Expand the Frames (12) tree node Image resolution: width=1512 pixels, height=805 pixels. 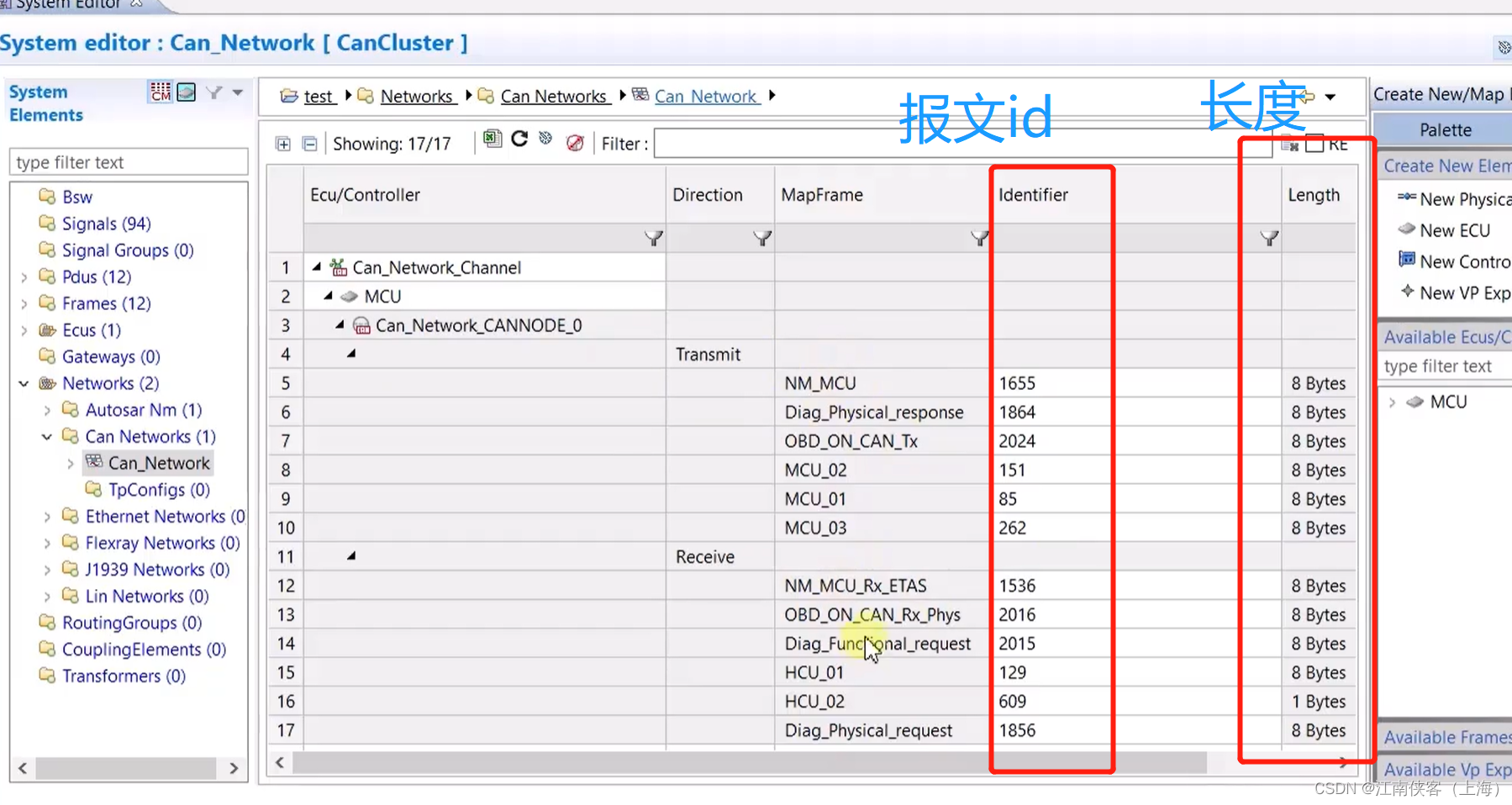click(24, 304)
